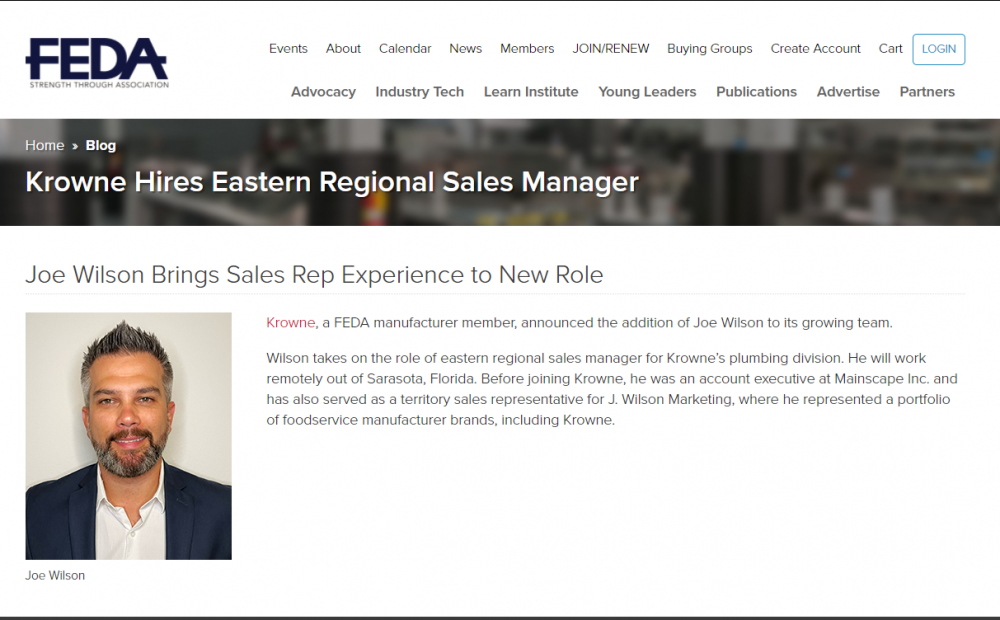
Task: Open the Events page
Action: click(x=288, y=49)
